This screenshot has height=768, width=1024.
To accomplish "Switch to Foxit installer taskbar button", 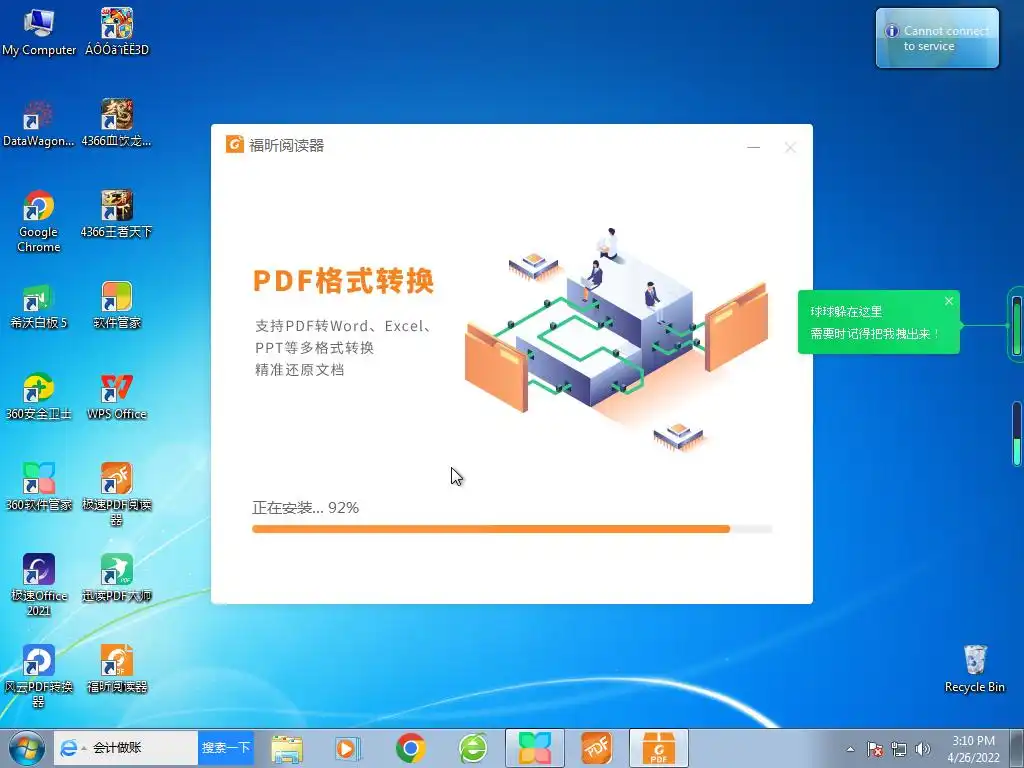I will (x=659, y=748).
